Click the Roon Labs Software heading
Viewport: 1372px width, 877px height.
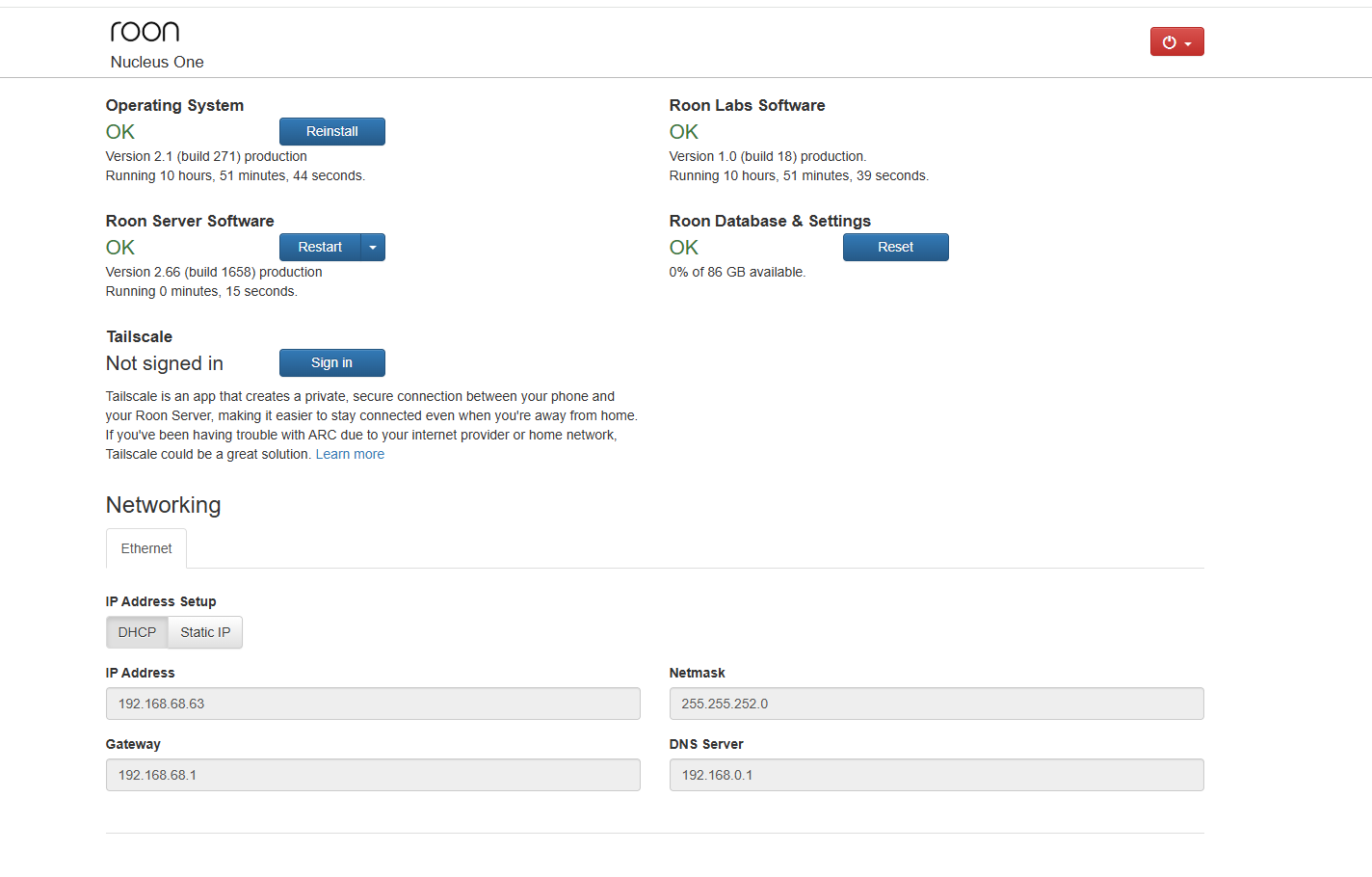tap(748, 105)
